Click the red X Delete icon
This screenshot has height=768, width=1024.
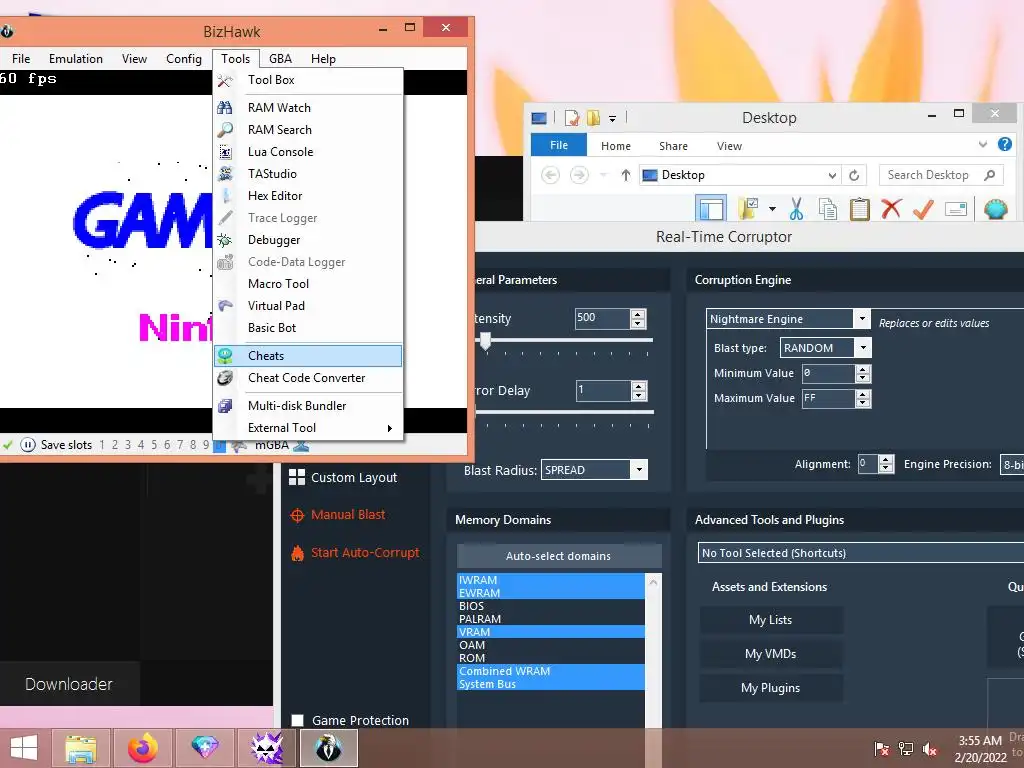(891, 209)
